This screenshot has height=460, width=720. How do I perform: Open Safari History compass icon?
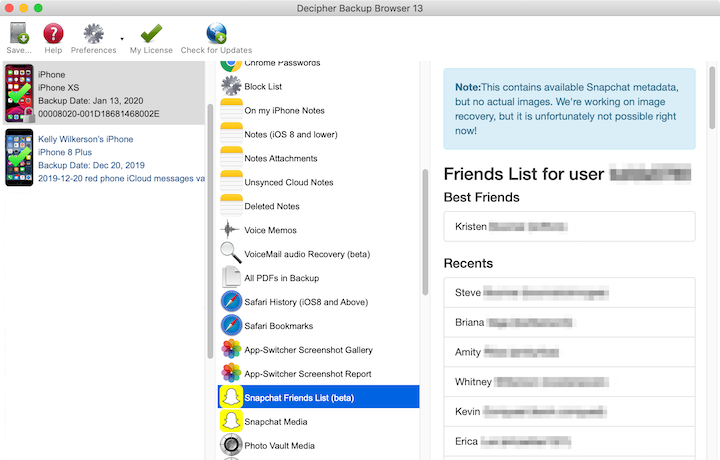231,301
